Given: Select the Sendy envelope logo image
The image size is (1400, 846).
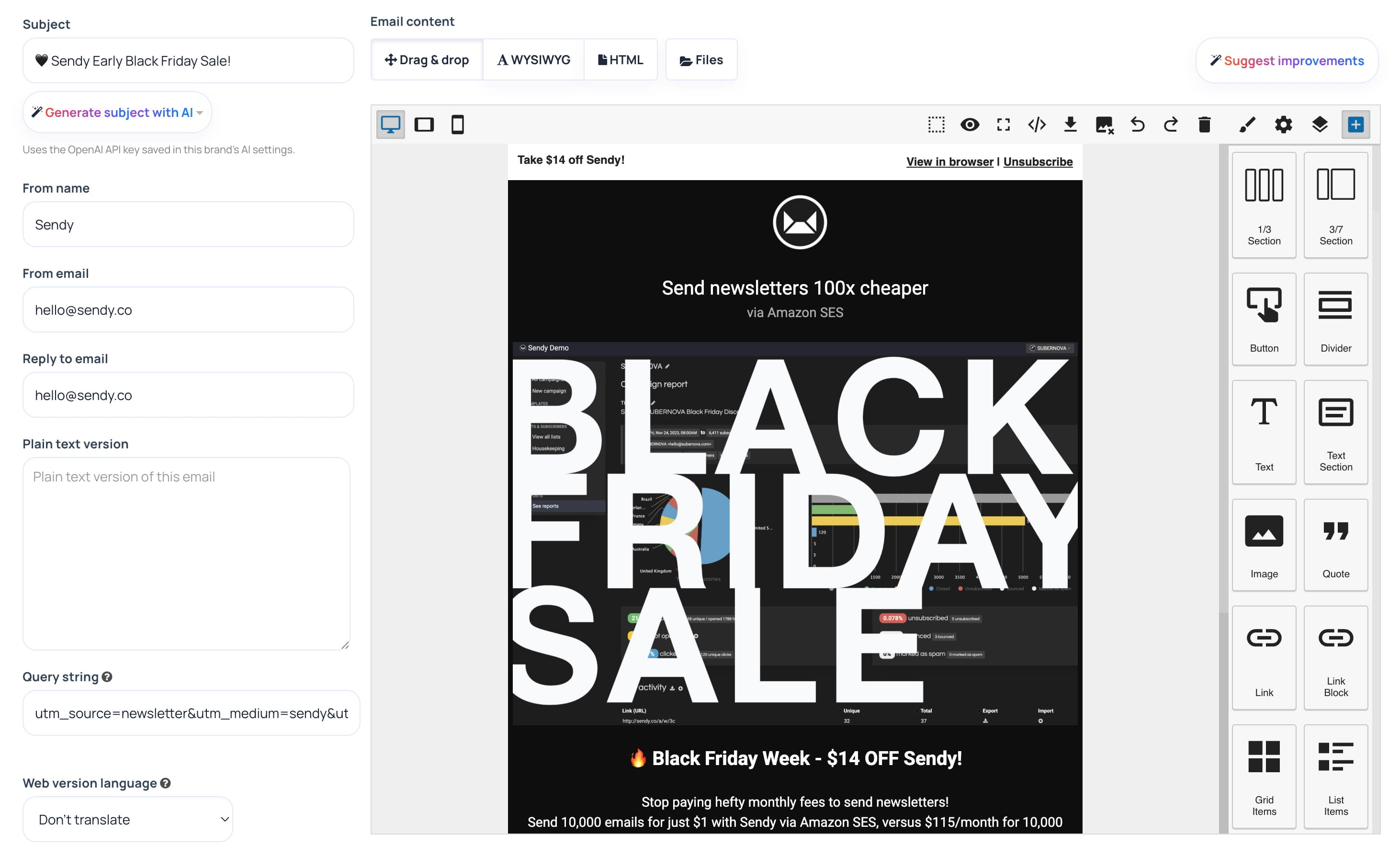Looking at the screenshot, I should pyautogui.click(x=800, y=222).
